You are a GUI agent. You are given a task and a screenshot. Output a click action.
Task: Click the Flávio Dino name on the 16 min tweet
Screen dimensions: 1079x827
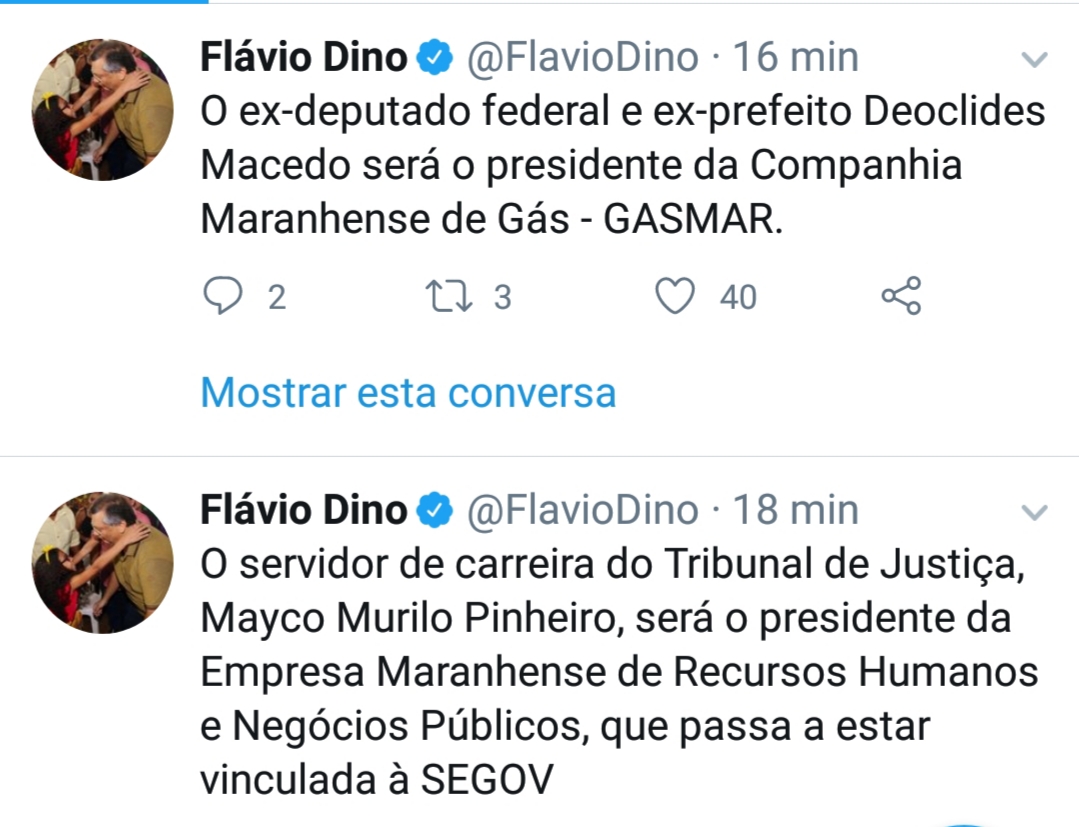coord(304,58)
